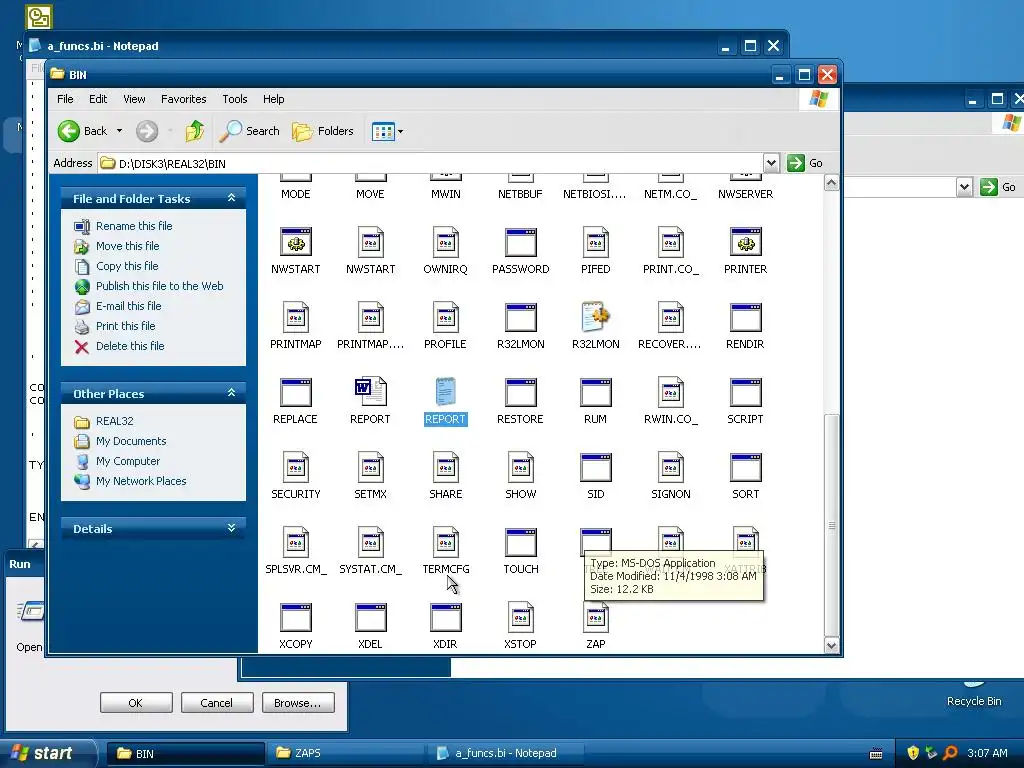Select the first NWSTART file with gear icon
1024x768 pixels.
295,242
